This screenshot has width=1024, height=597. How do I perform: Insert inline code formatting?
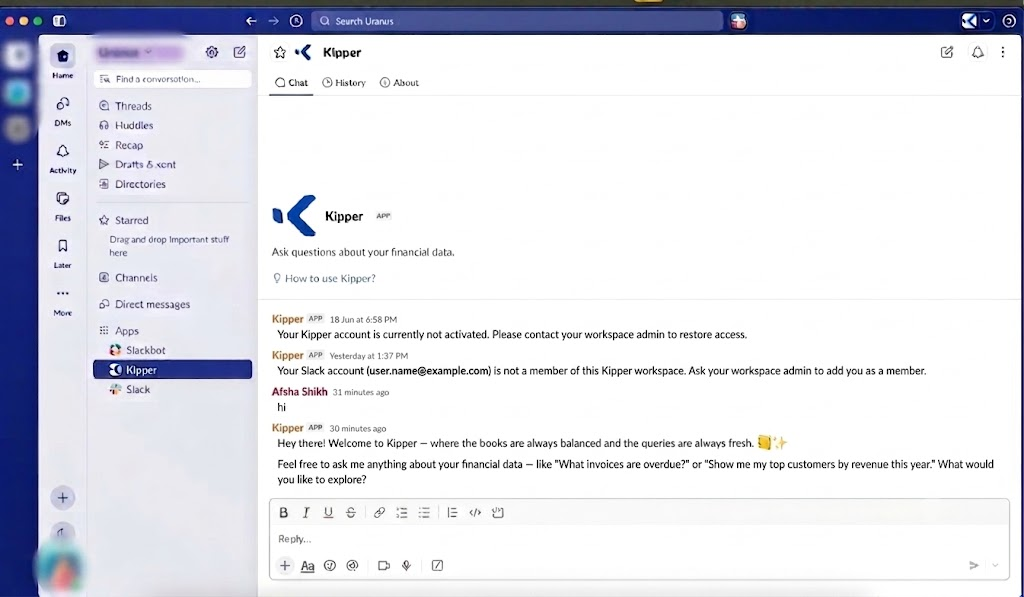pos(475,513)
